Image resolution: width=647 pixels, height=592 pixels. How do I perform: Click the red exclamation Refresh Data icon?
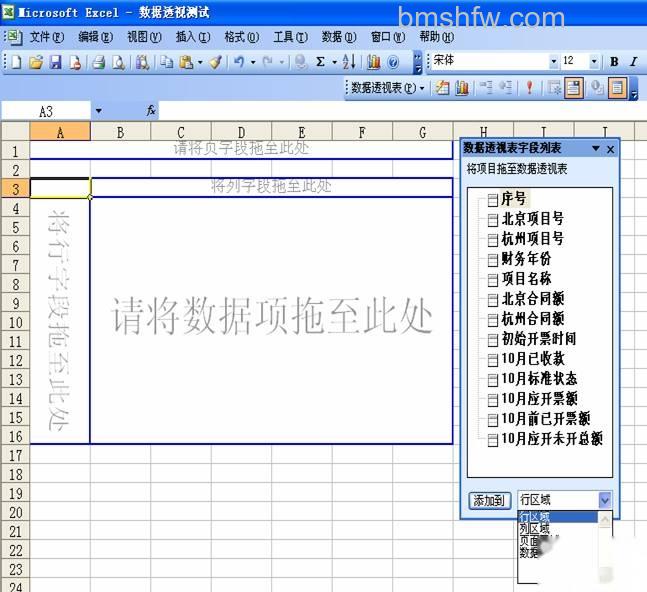point(530,88)
